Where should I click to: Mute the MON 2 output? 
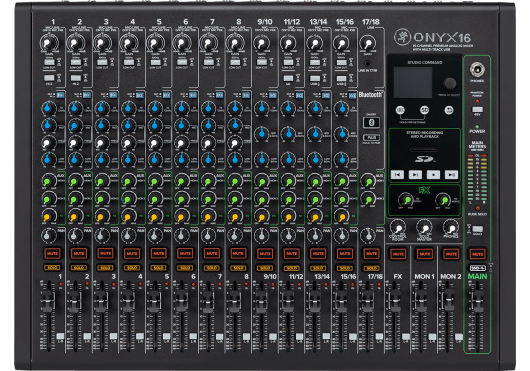tap(451, 254)
